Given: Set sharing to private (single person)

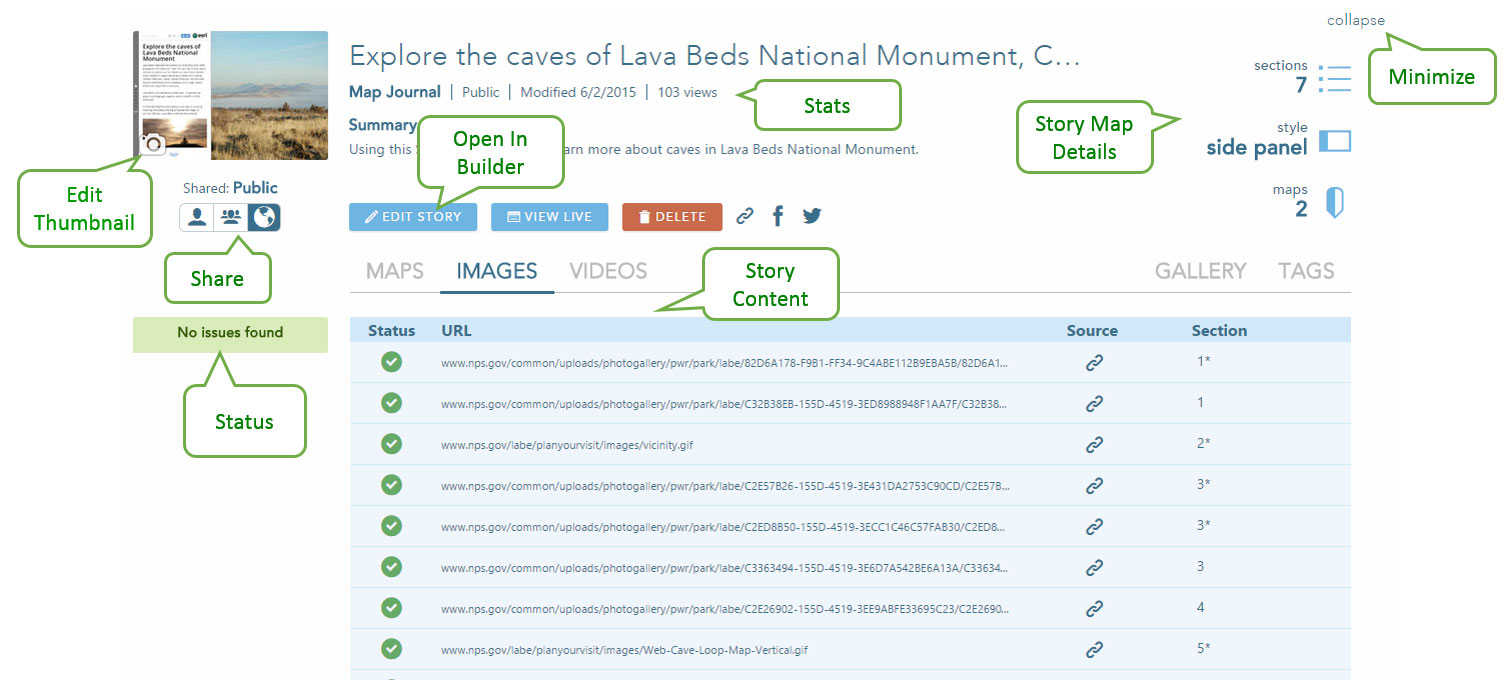Looking at the screenshot, I should (x=197, y=217).
